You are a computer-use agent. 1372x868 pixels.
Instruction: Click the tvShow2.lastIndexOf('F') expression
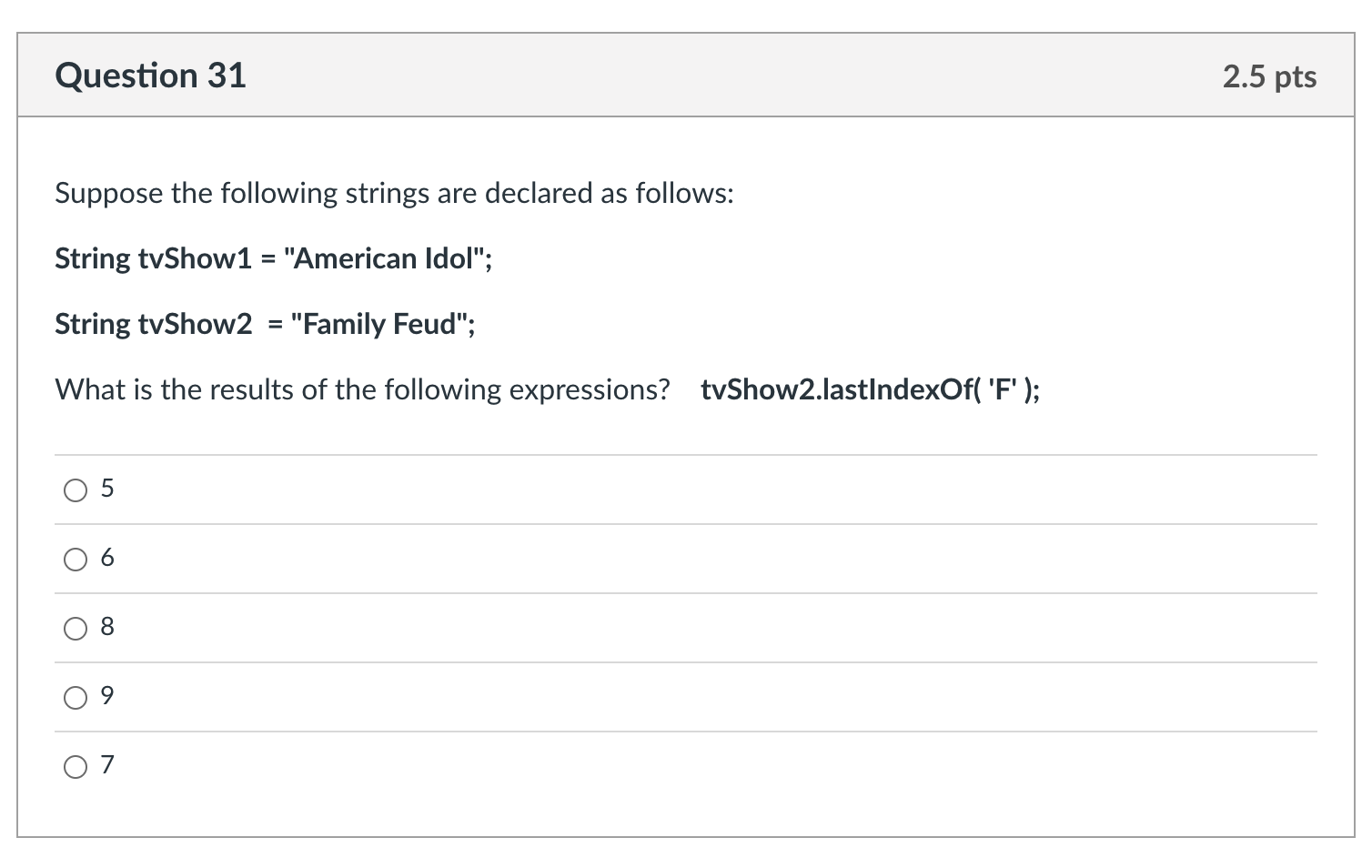[870, 390]
